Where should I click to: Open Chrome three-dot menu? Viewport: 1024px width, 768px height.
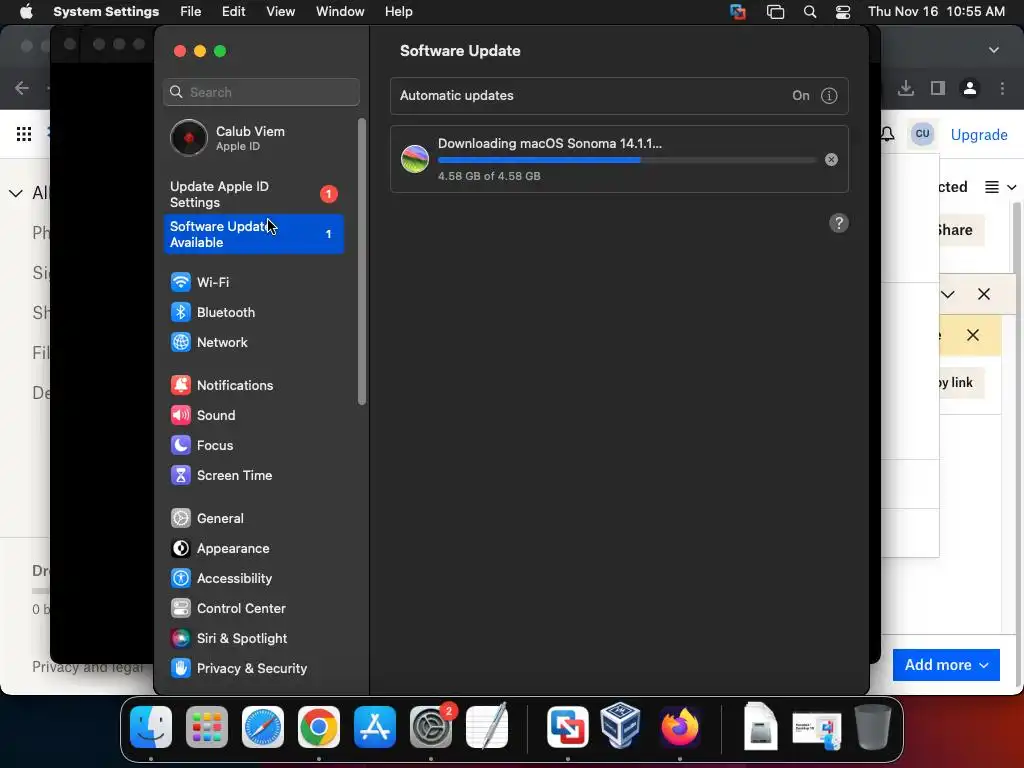1002,88
